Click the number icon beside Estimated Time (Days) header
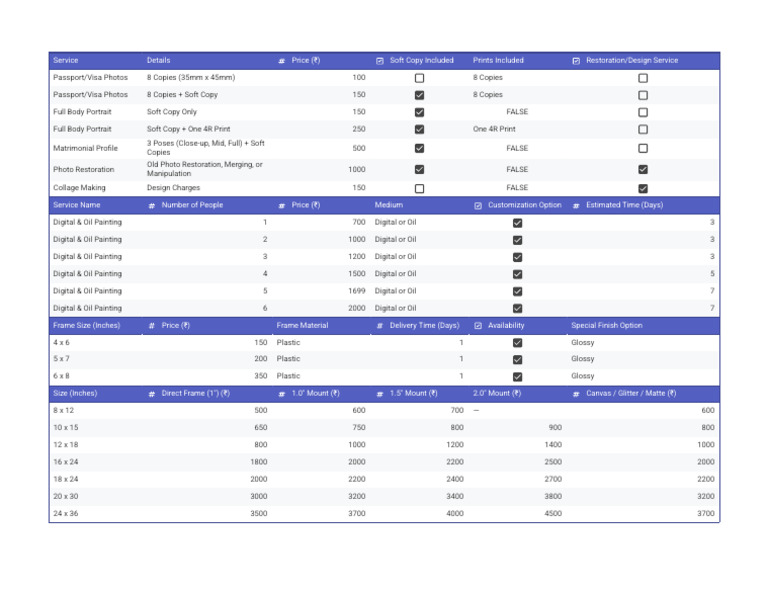 pos(576,206)
